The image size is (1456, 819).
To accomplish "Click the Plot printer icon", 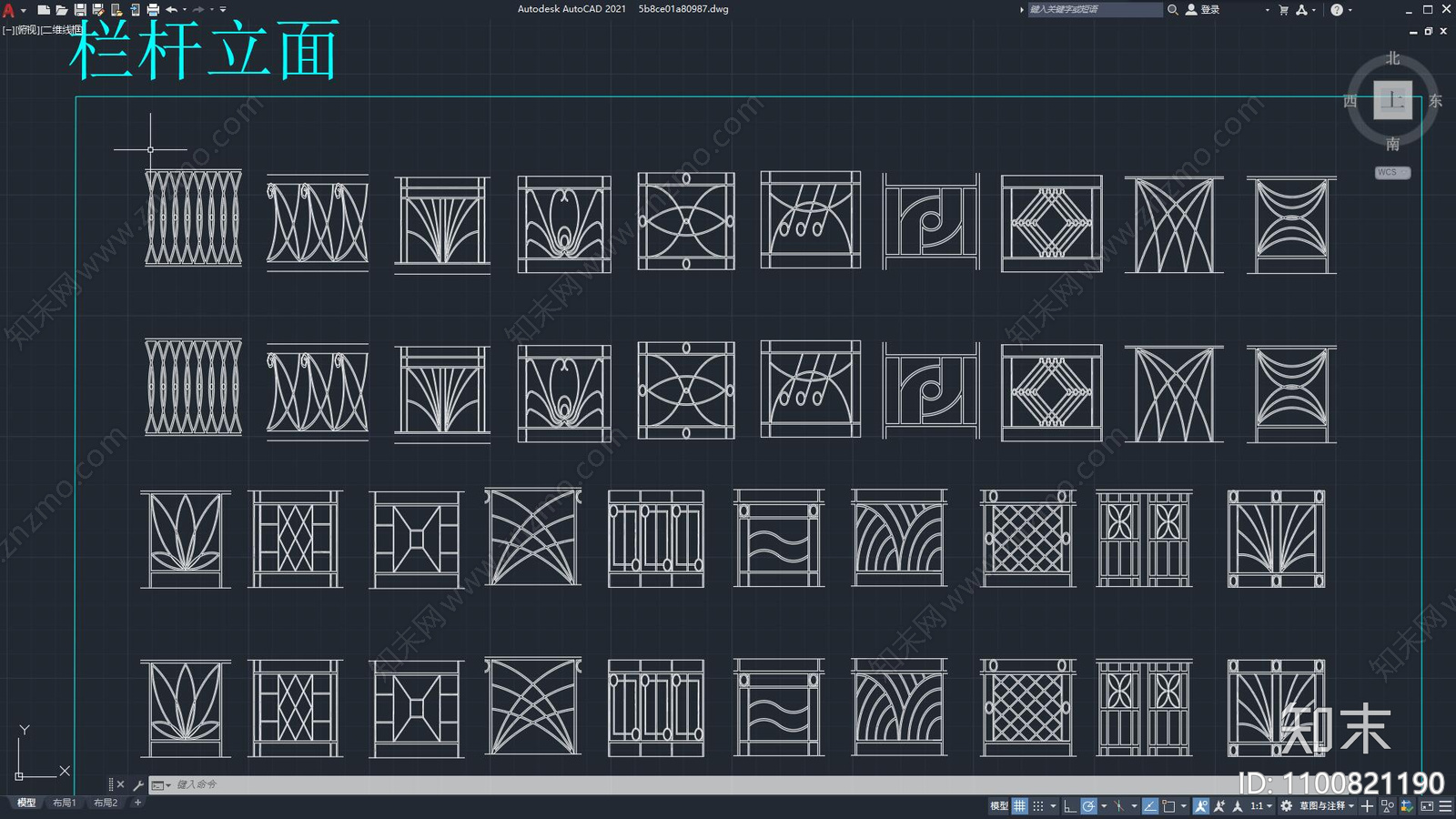I will tap(153, 10).
